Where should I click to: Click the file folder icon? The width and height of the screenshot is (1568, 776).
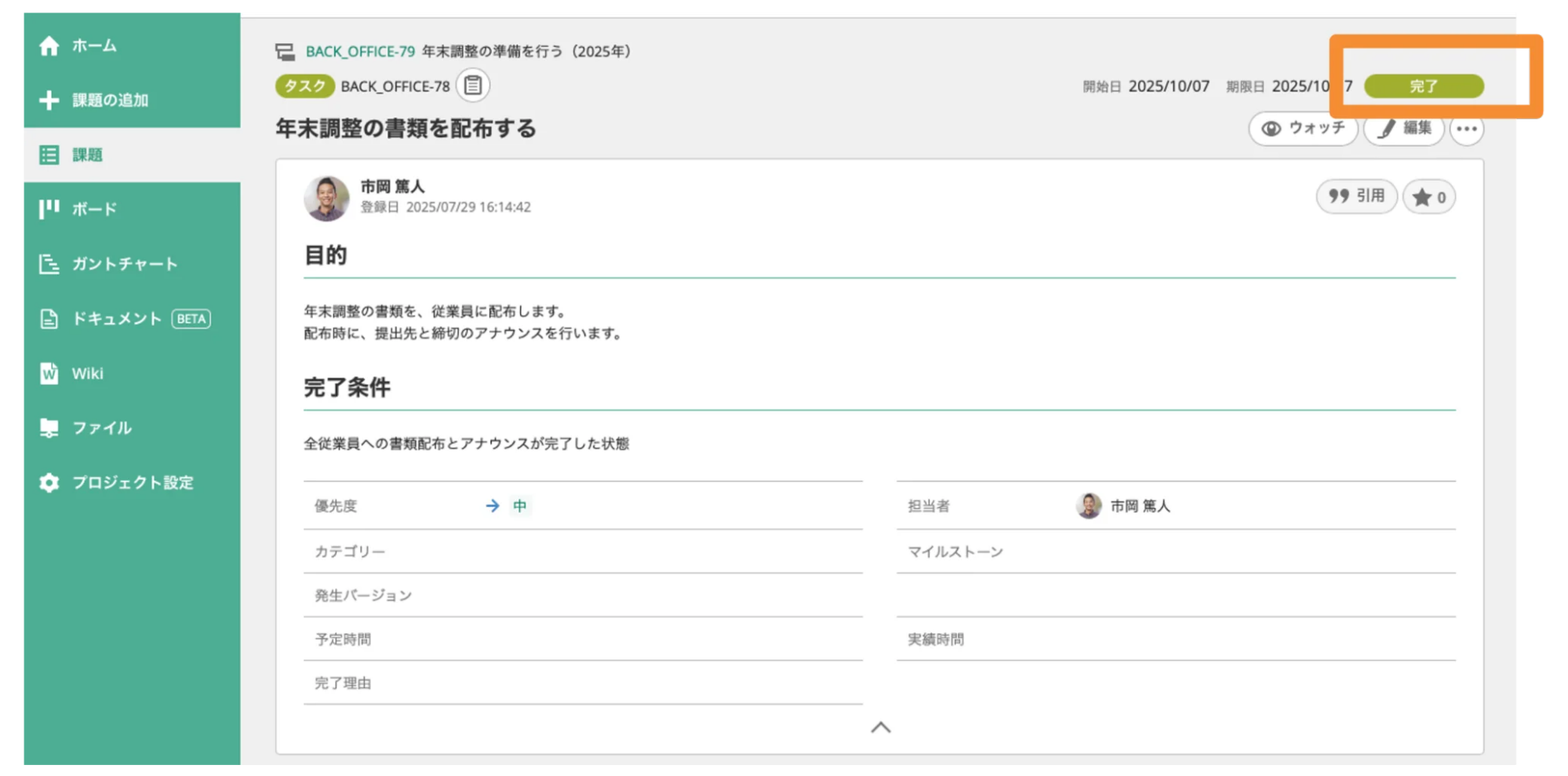point(49,428)
